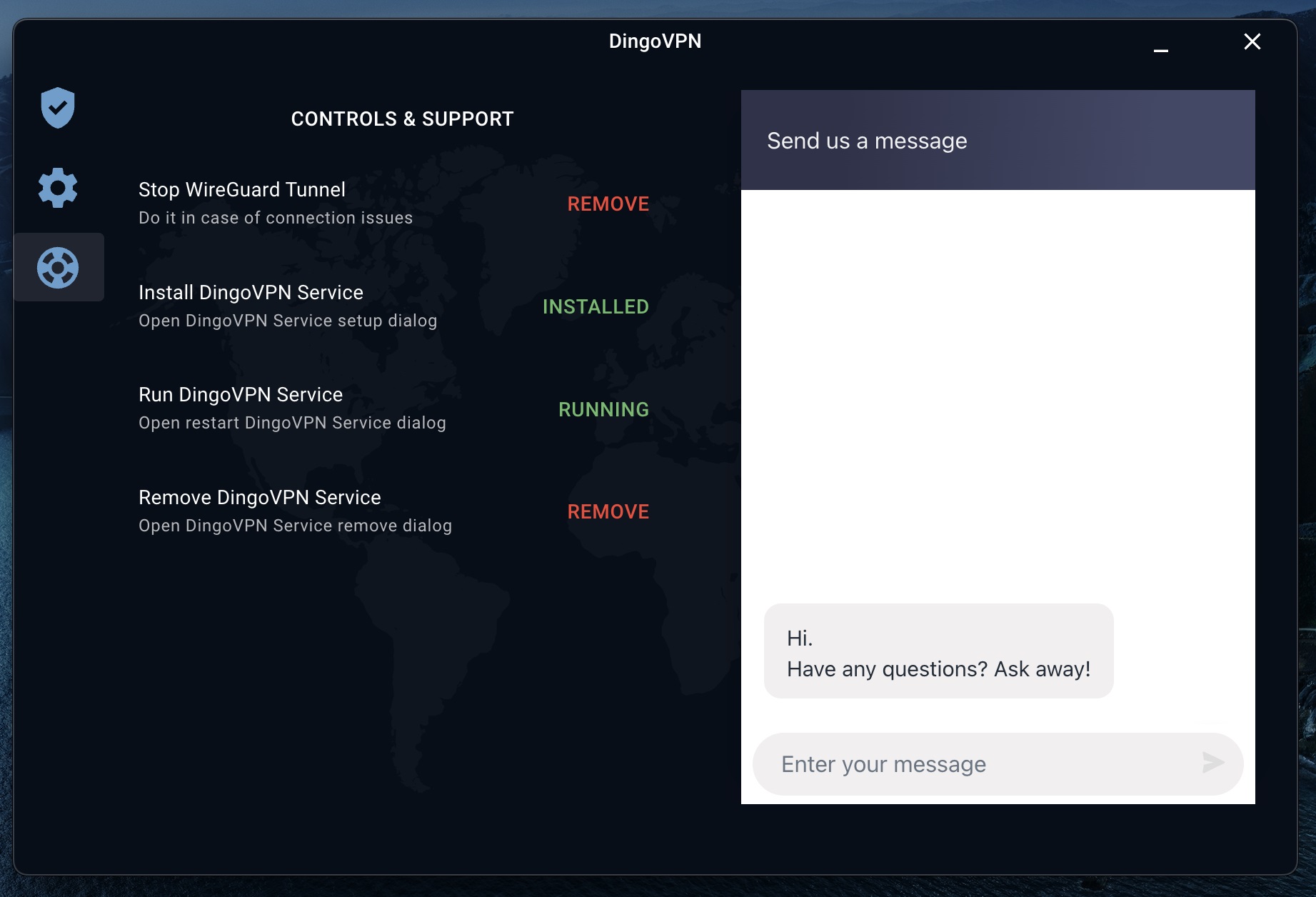Click the CONTROLS & SUPPORT heading
Screen dimensions: 1316x897
[402, 119]
